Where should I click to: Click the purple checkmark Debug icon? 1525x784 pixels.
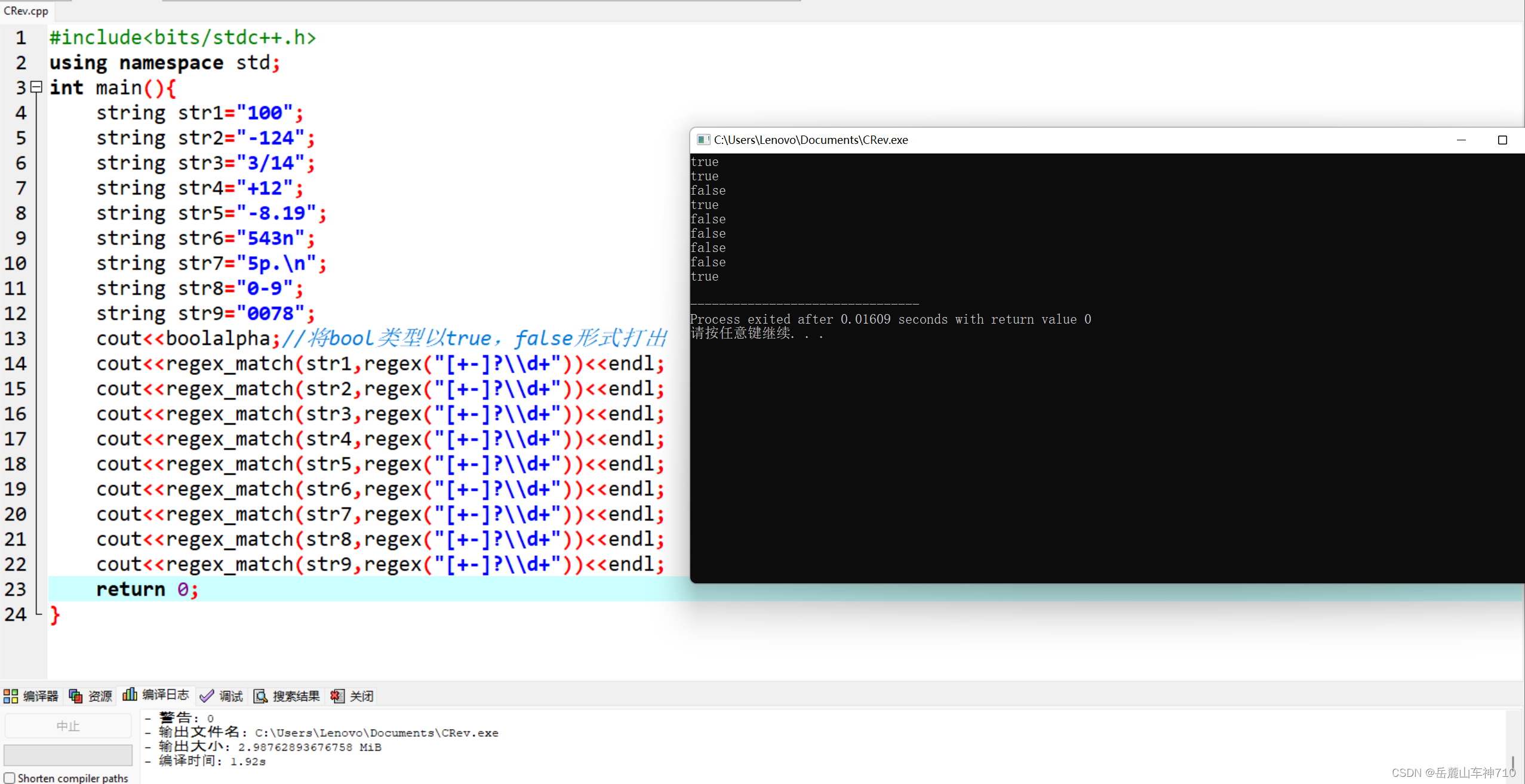206,695
